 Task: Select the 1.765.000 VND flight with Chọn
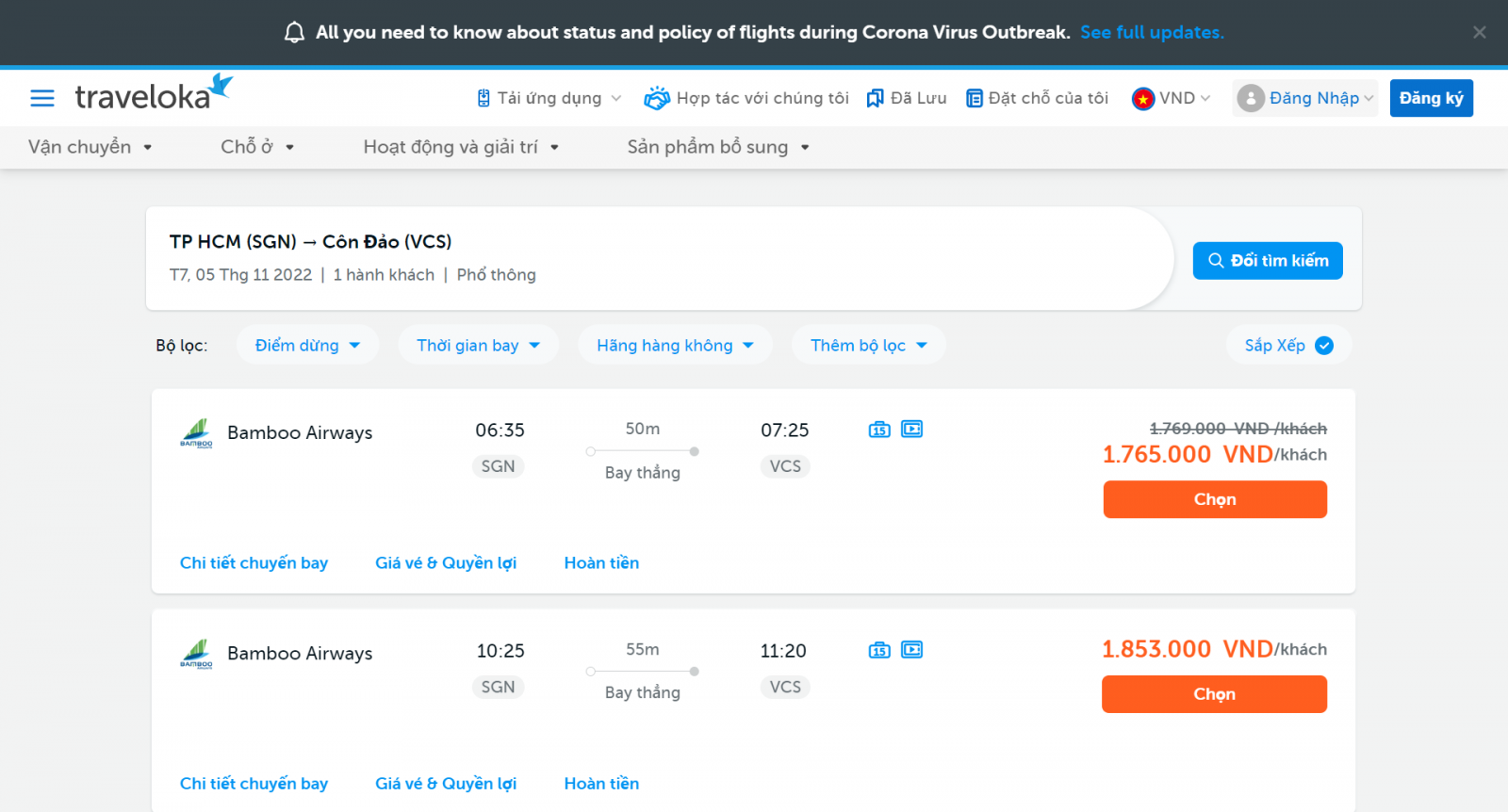1215,499
